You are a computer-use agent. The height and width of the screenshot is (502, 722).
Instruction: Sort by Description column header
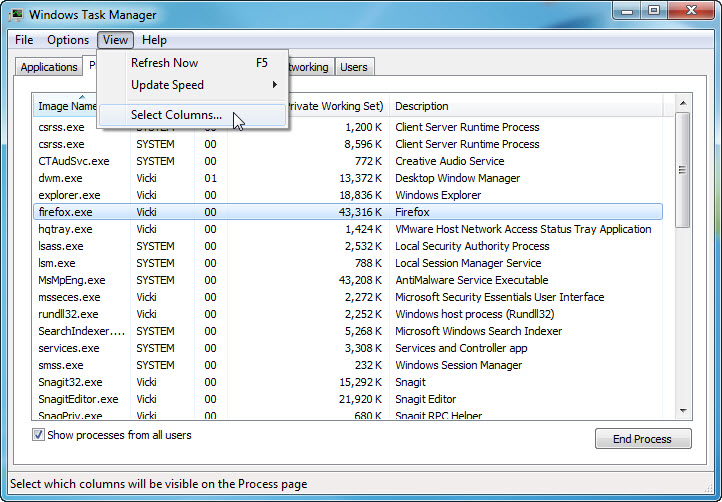tap(526, 106)
